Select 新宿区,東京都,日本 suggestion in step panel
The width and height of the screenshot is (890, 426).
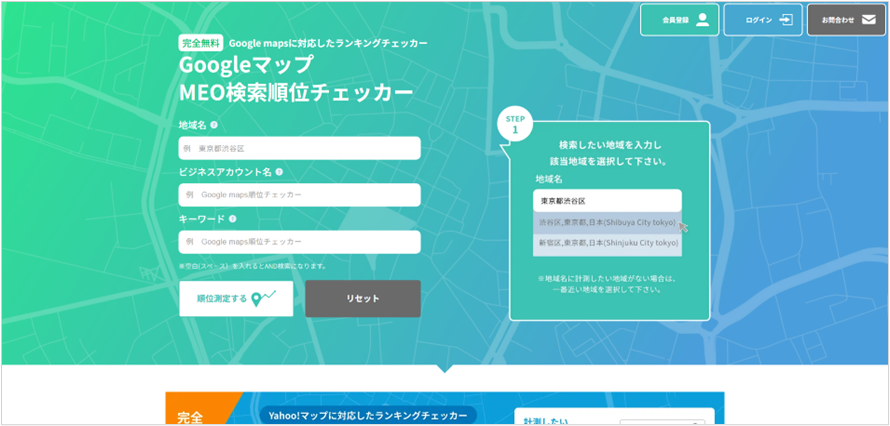coord(607,244)
